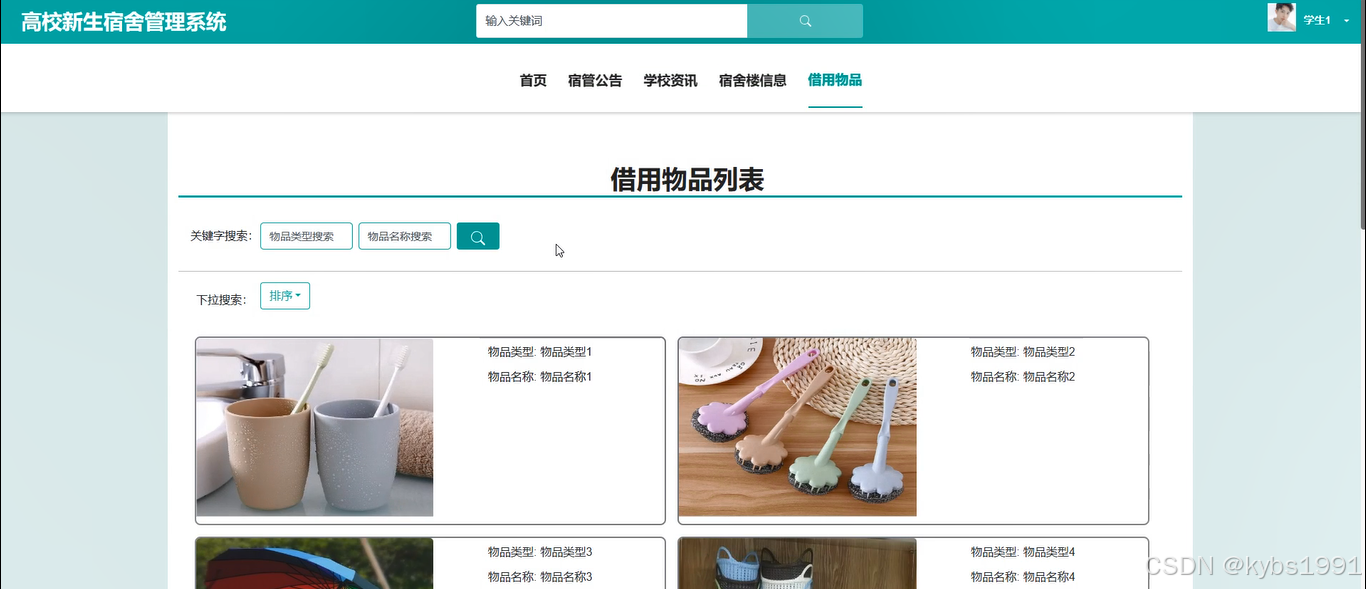Click the 下拉搜索 label

pyautogui.click(x=221, y=300)
